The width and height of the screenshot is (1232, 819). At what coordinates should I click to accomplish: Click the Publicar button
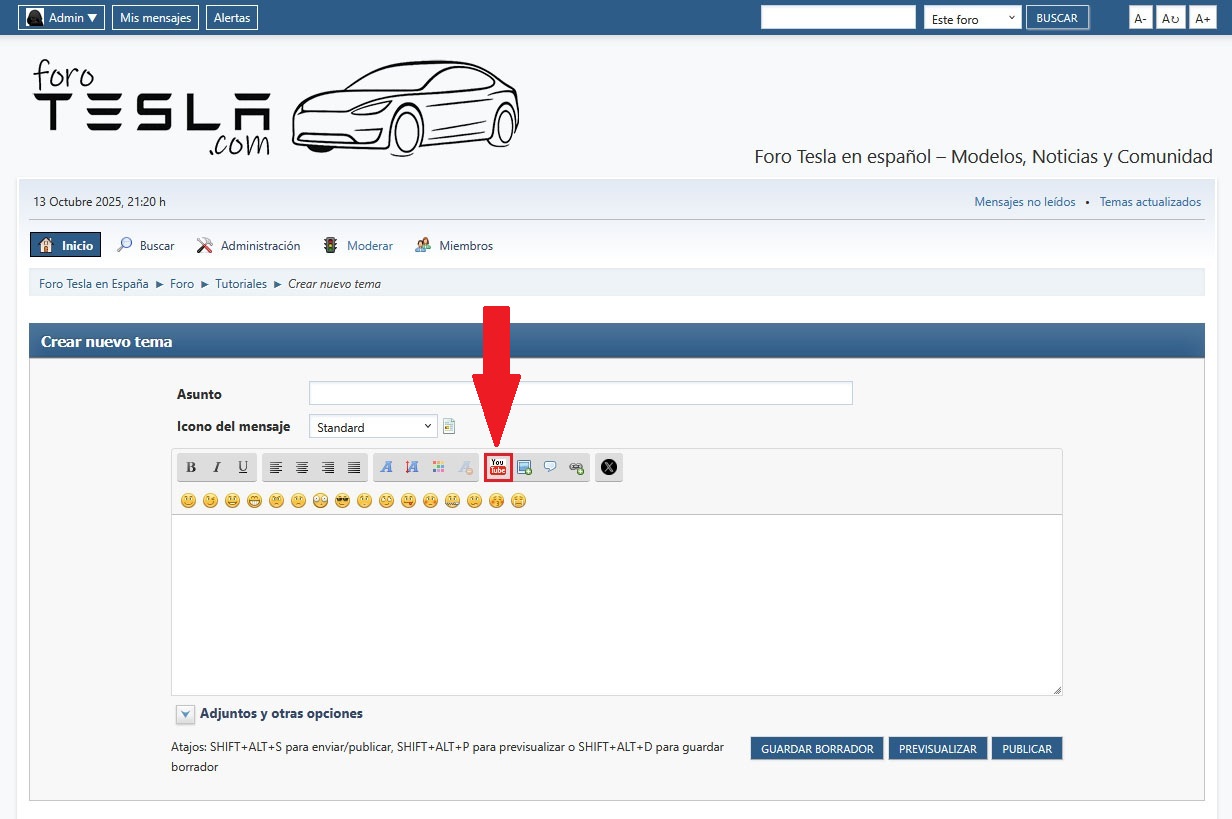[x=1027, y=749]
